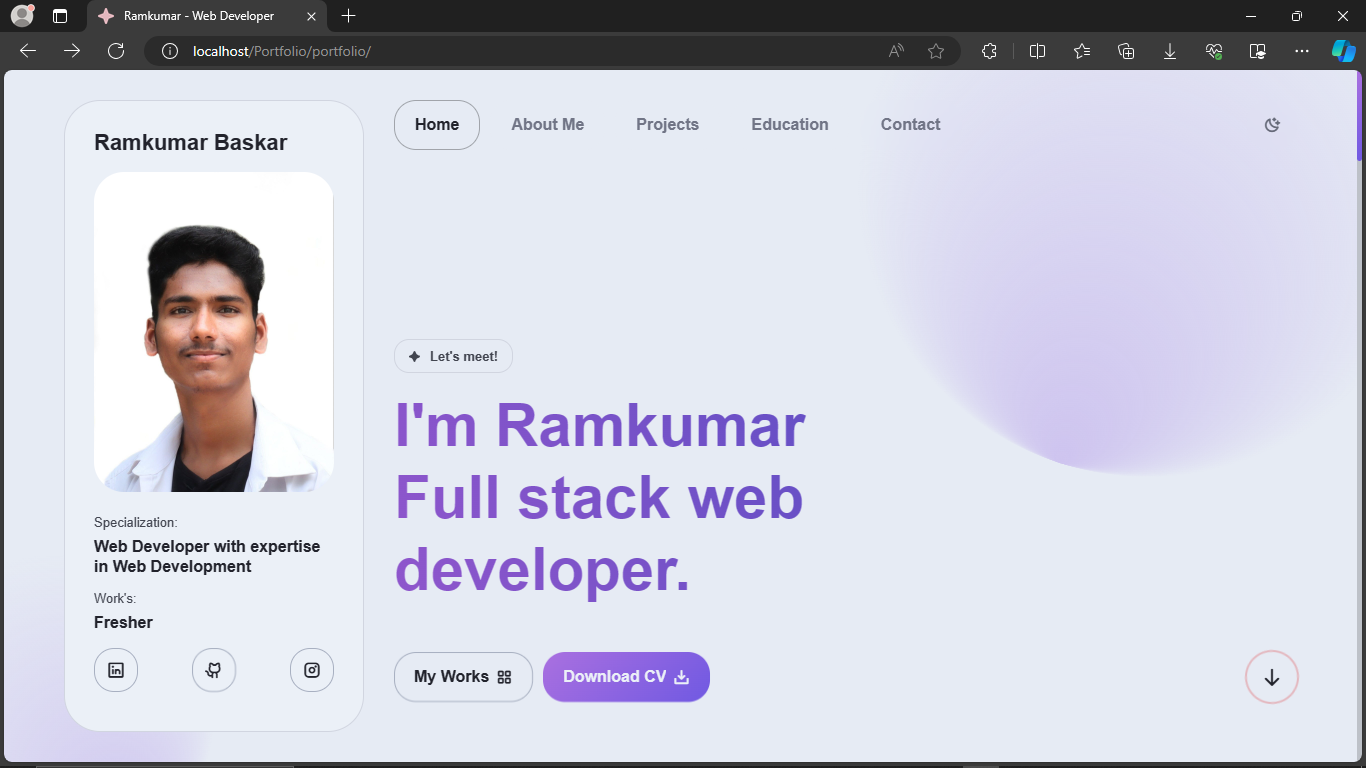Toggle dark mode with moon icon
The height and width of the screenshot is (768, 1366).
point(1272,125)
